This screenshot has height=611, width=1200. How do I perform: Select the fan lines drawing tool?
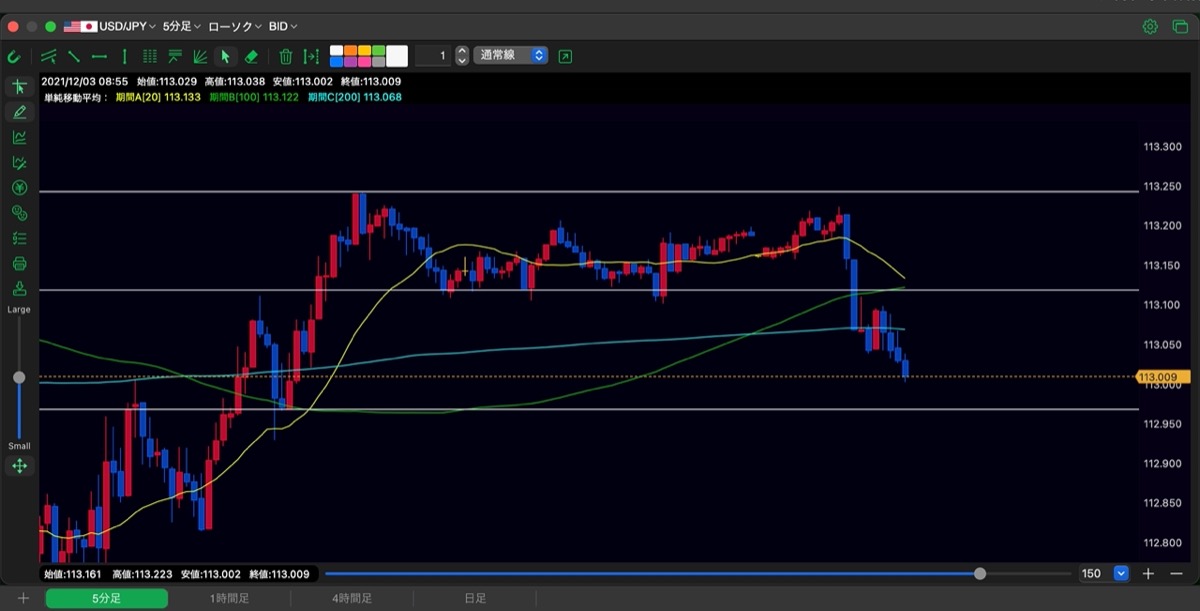(200, 56)
